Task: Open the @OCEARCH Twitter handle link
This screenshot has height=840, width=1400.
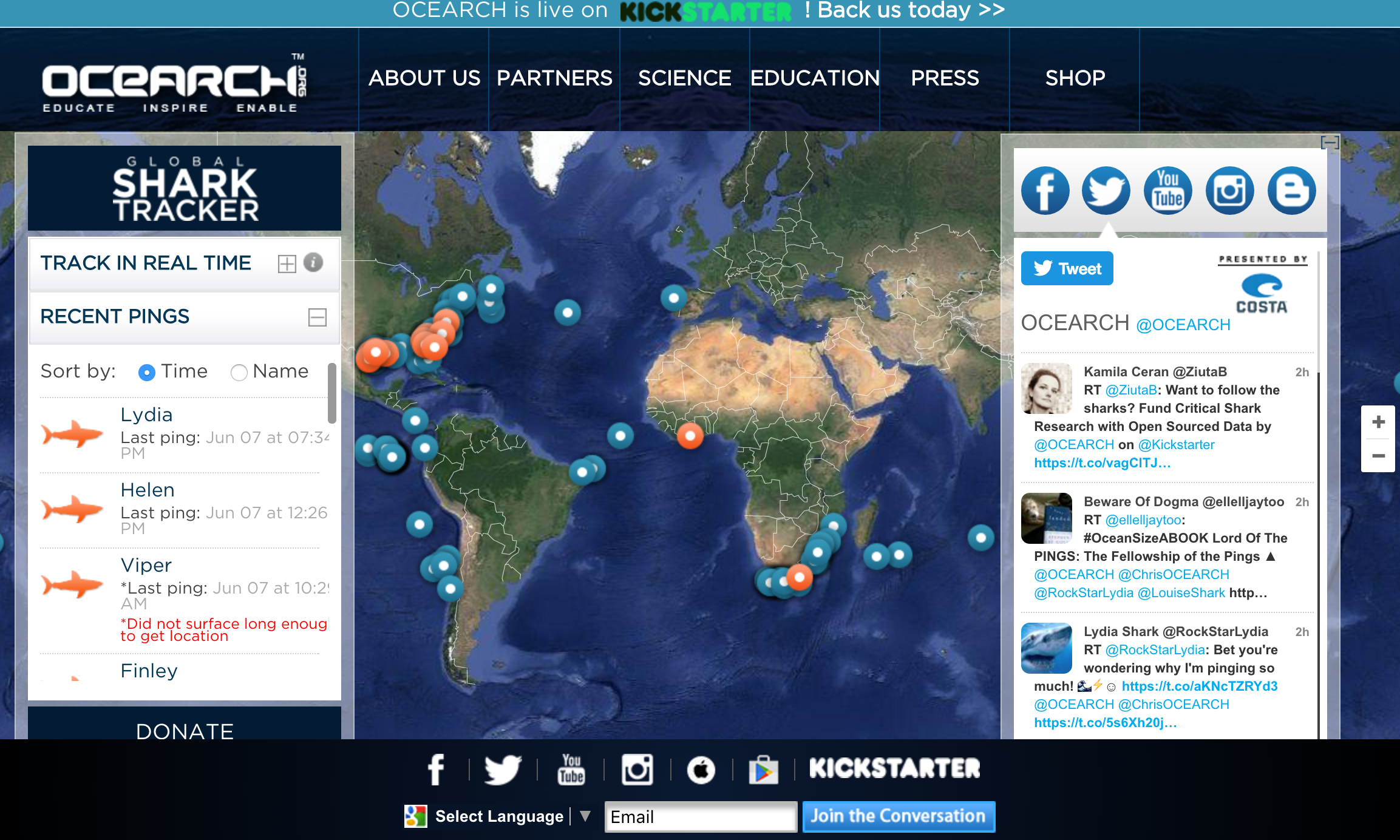Action: coord(1183,325)
